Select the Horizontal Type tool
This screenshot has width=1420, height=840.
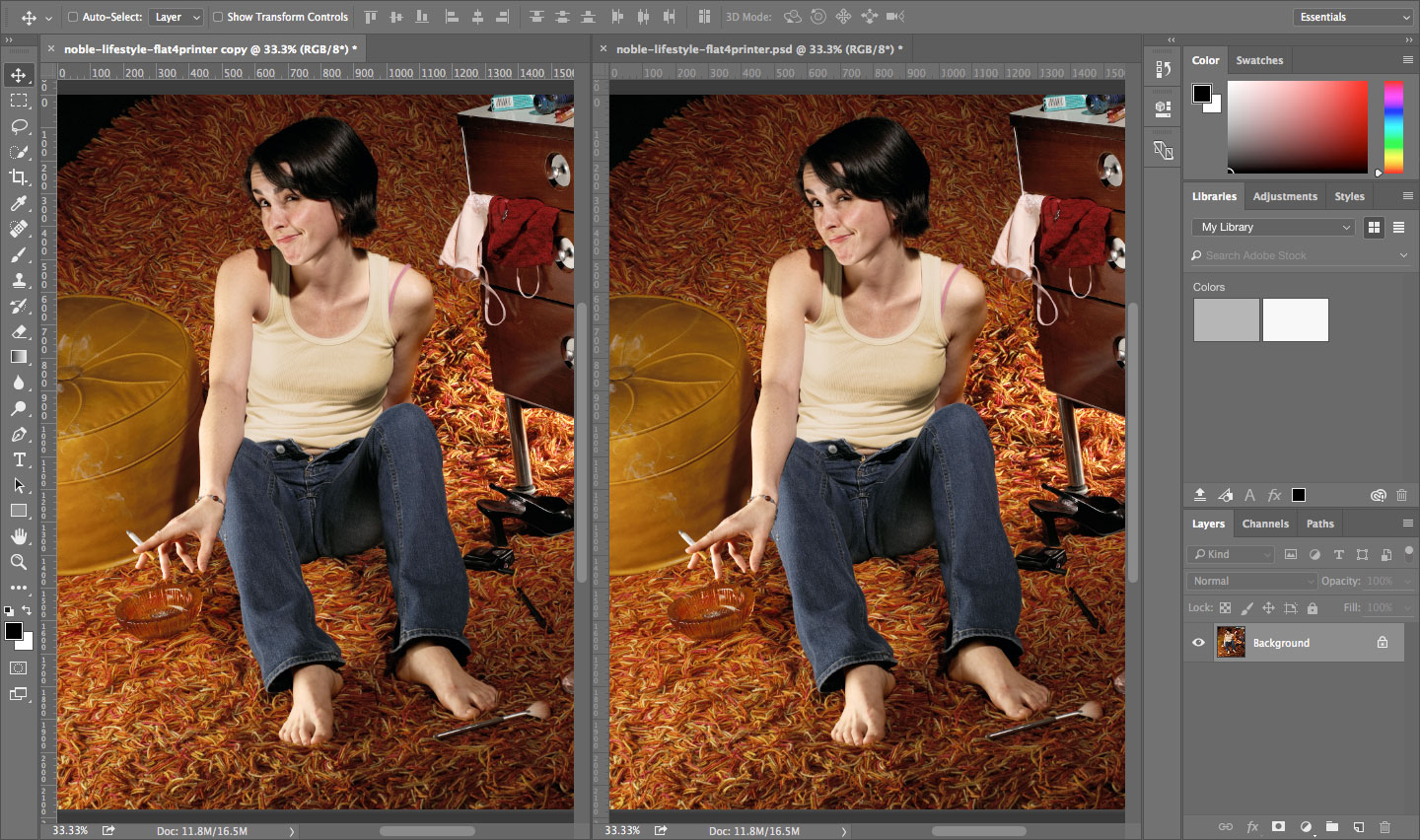[20, 459]
